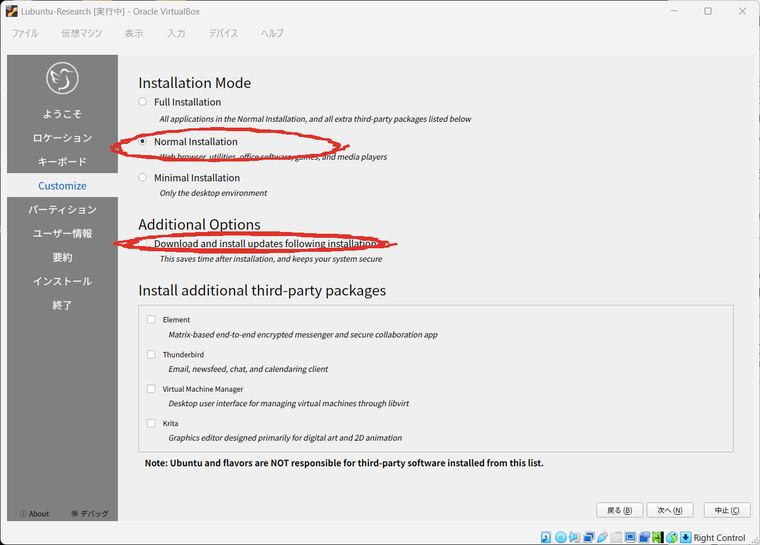Click the 戻る(B) back button
The width and height of the screenshot is (760, 545).
pos(619,510)
